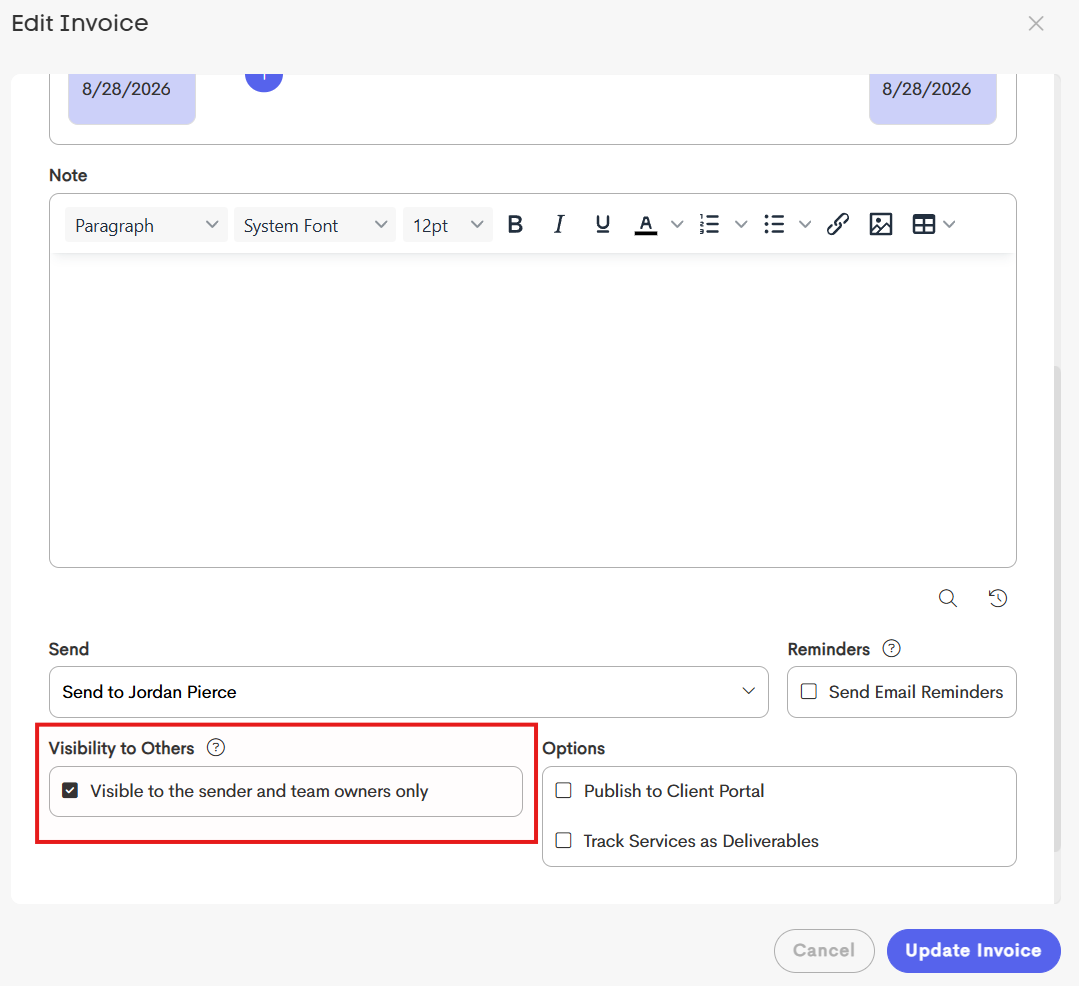Image resolution: width=1079 pixels, height=986 pixels.
Task: Open the System Font dropdown
Action: [x=314, y=225]
